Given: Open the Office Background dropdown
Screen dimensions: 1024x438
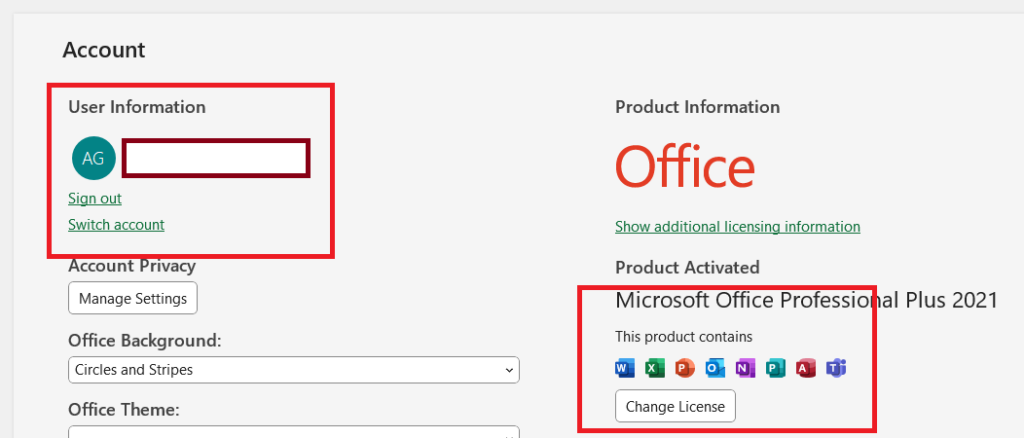Looking at the screenshot, I should coord(294,369).
